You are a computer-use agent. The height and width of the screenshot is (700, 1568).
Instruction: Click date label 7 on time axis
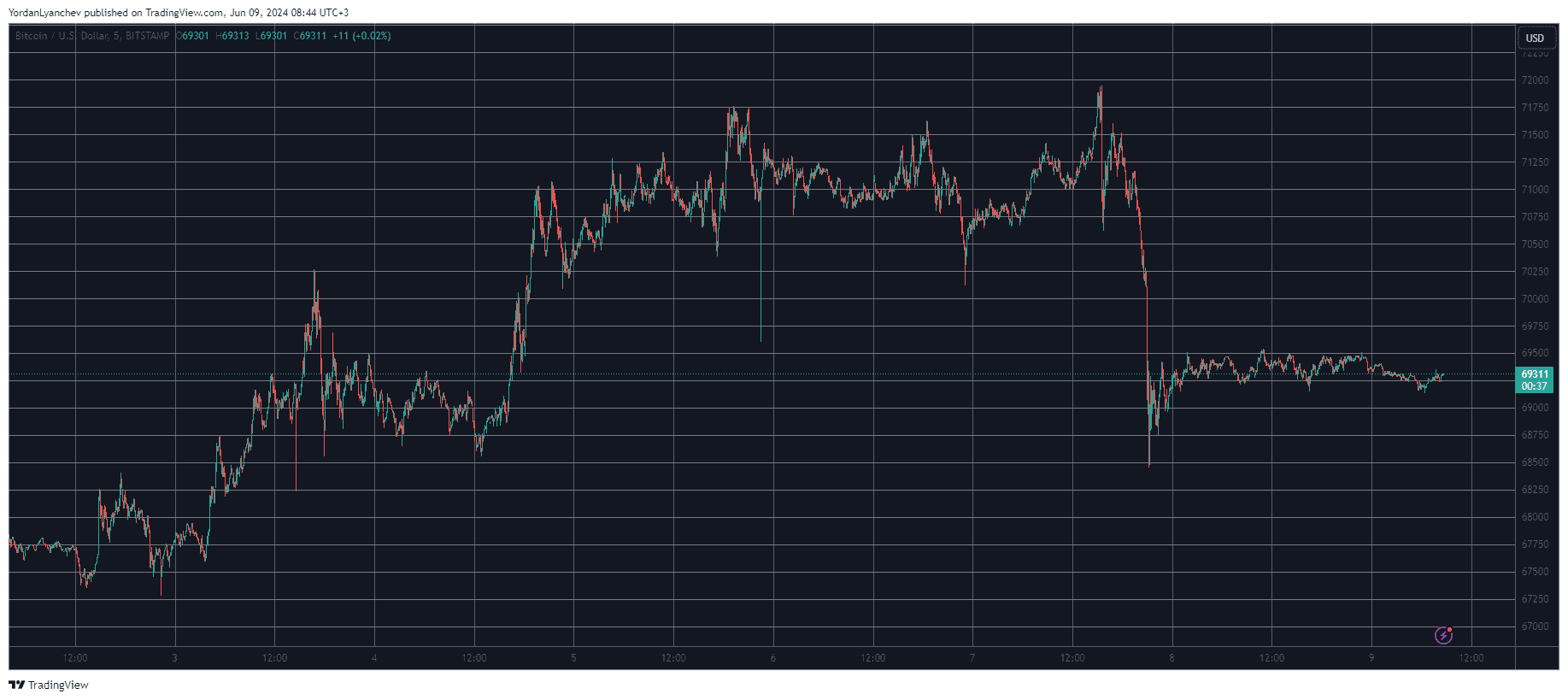click(x=972, y=658)
